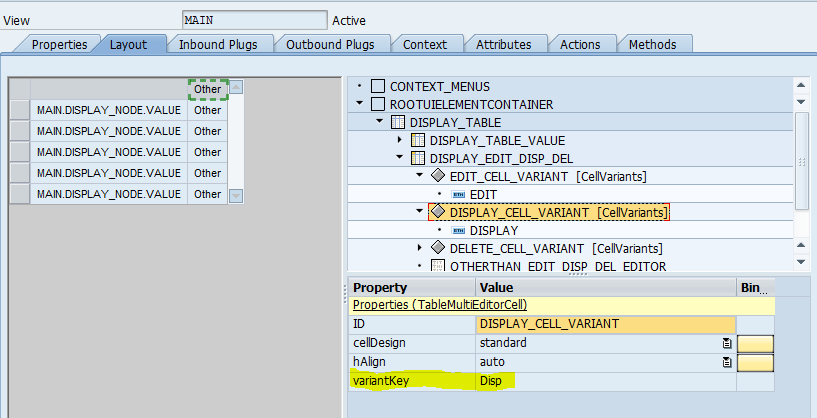Click the preview table's down scroll arrow
The width and height of the screenshot is (817, 418).
click(x=236, y=196)
